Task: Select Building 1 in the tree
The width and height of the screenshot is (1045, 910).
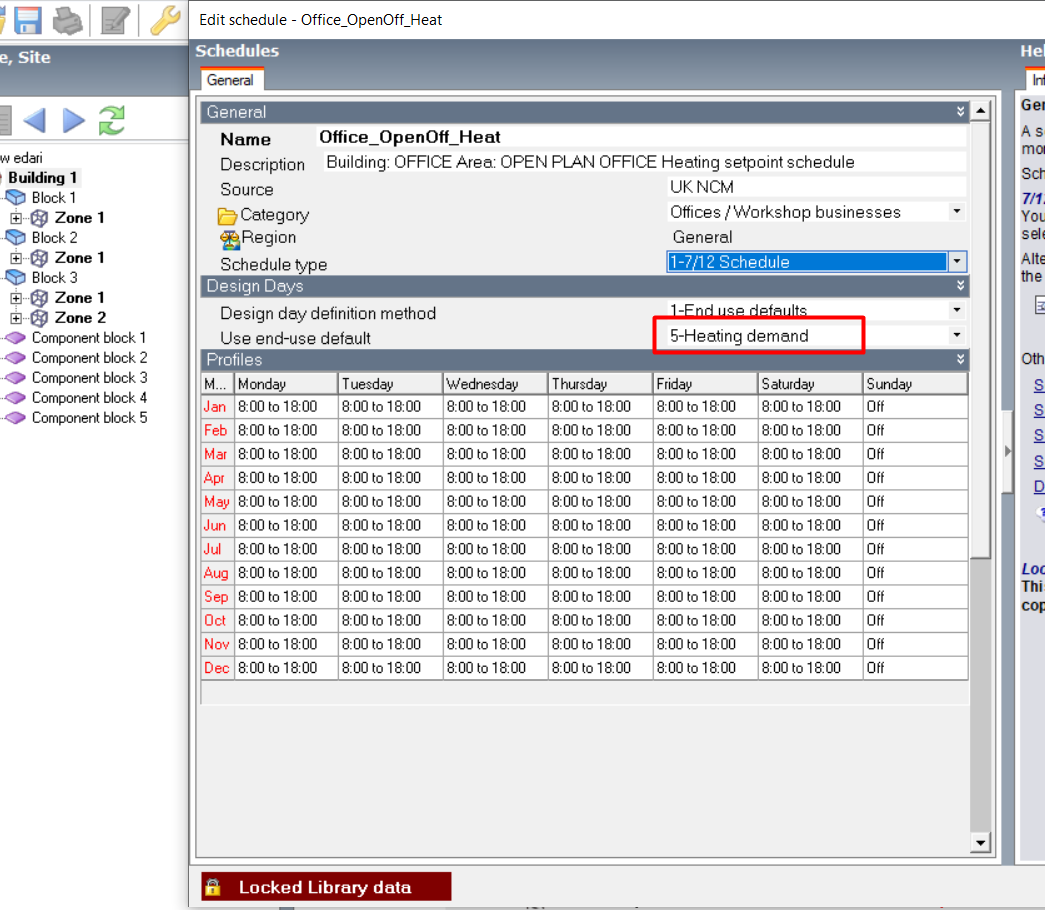Action: click(43, 177)
